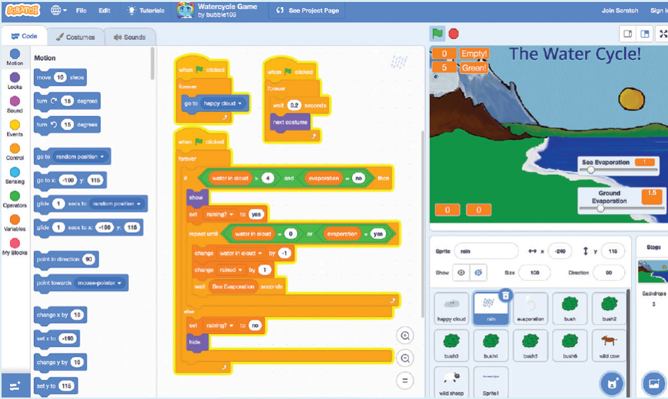Open 'glide to random position' block dropdown

click(116, 204)
